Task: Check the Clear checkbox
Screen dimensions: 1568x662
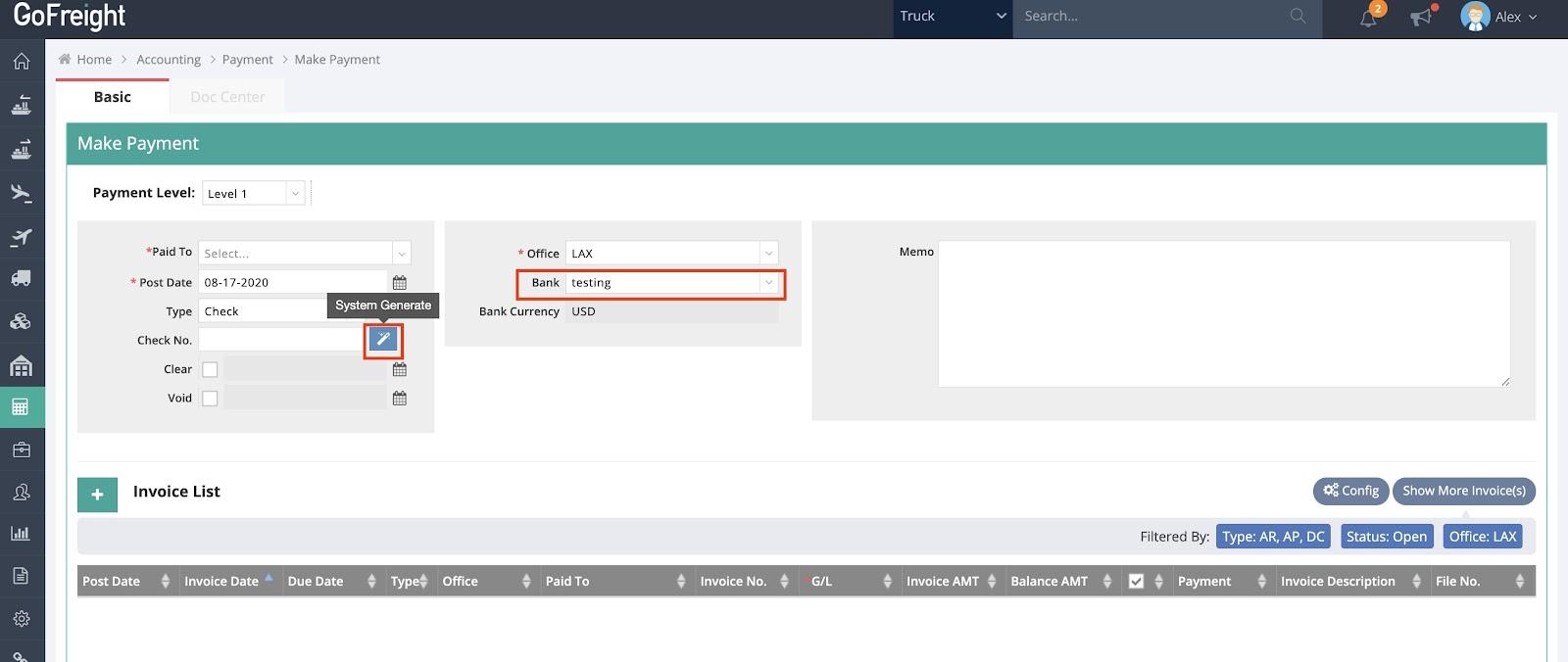Action: point(210,370)
